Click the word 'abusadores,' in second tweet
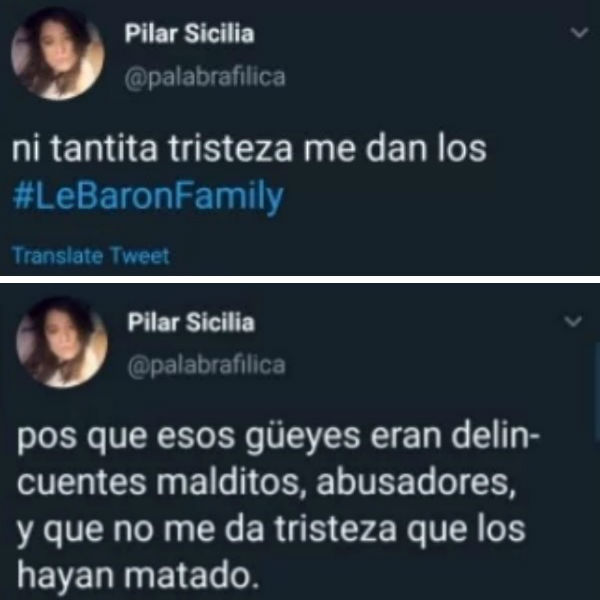 tap(416, 483)
